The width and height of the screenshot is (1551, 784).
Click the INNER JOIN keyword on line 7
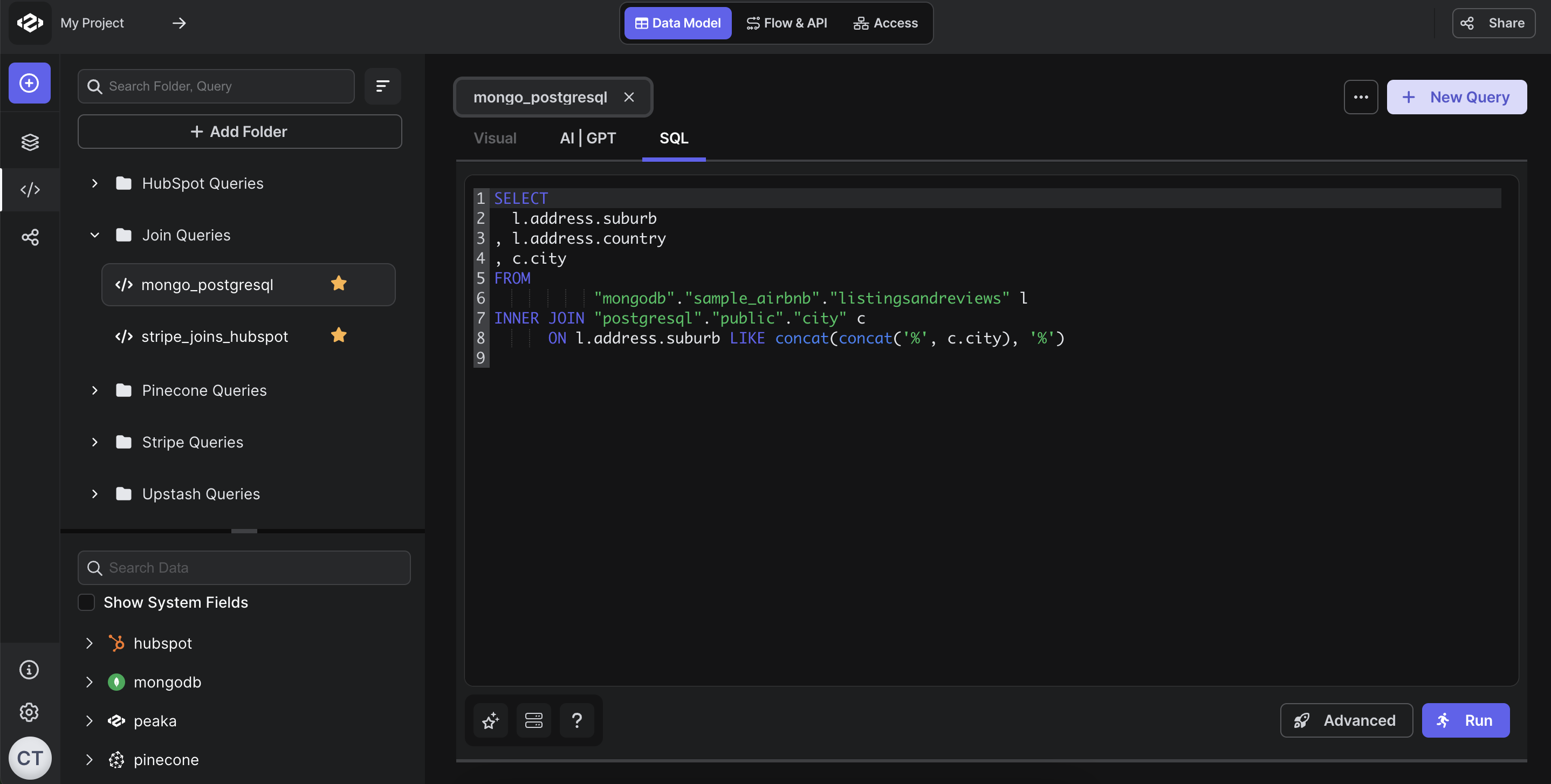click(539, 318)
